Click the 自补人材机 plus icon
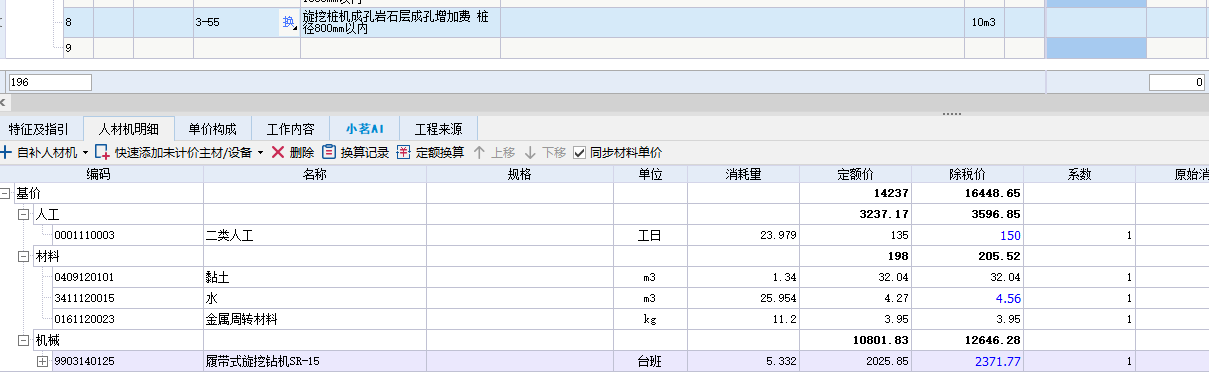The width and height of the screenshot is (1209, 384). click(x=6, y=153)
